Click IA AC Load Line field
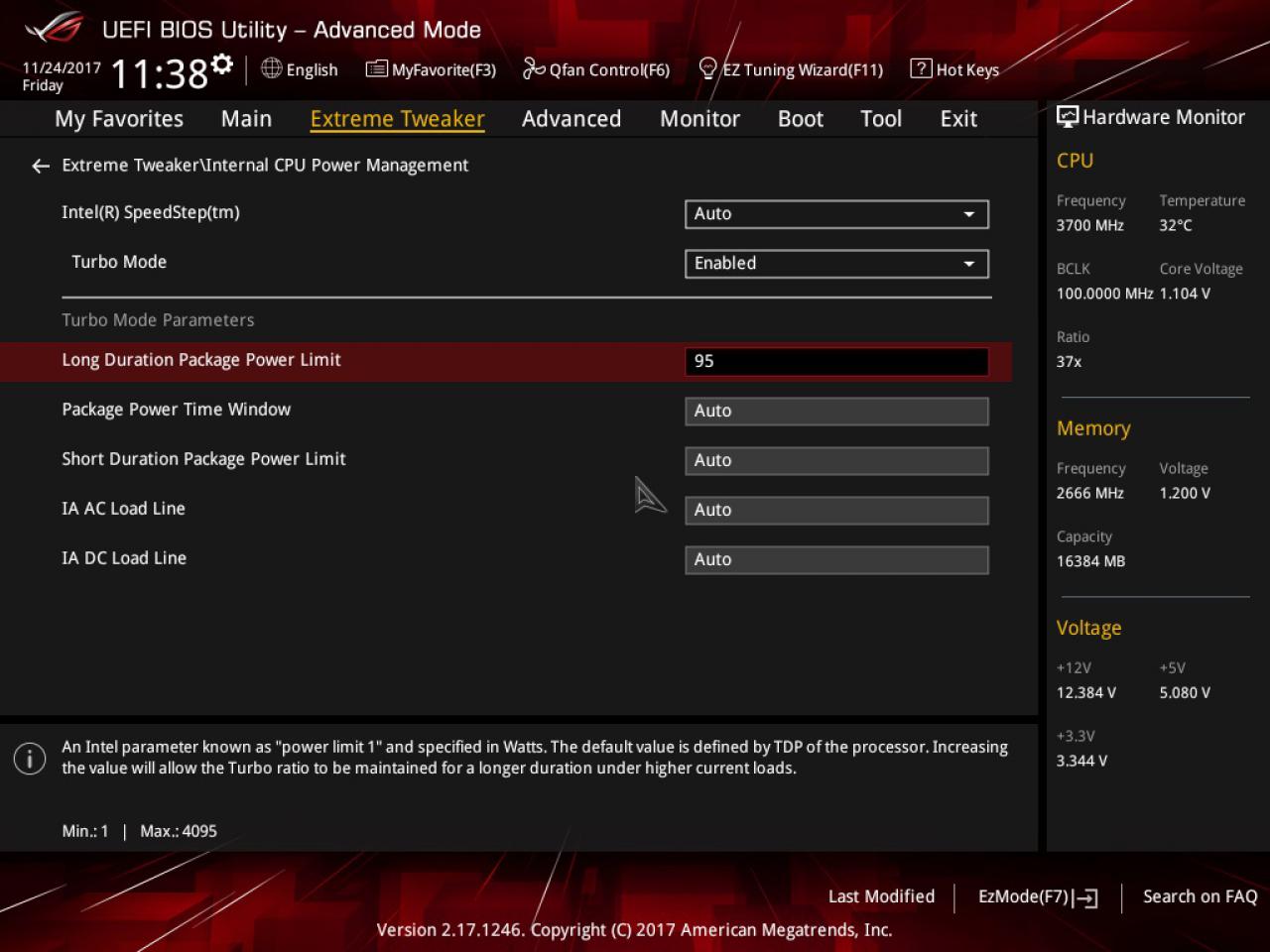Image resolution: width=1270 pixels, height=952 pixels. tap(836, 510)
